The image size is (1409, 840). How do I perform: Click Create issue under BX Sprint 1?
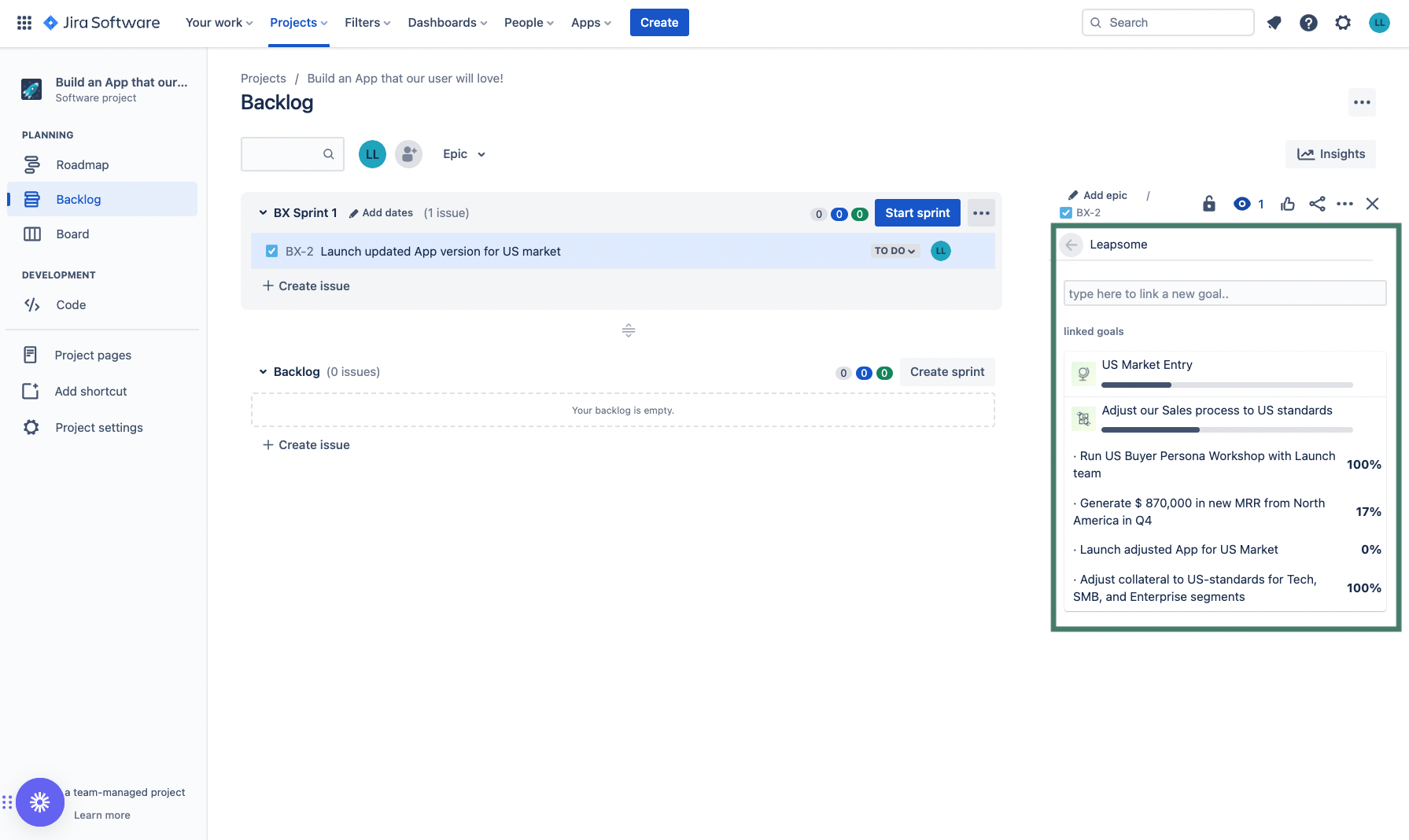pos(306,286)
